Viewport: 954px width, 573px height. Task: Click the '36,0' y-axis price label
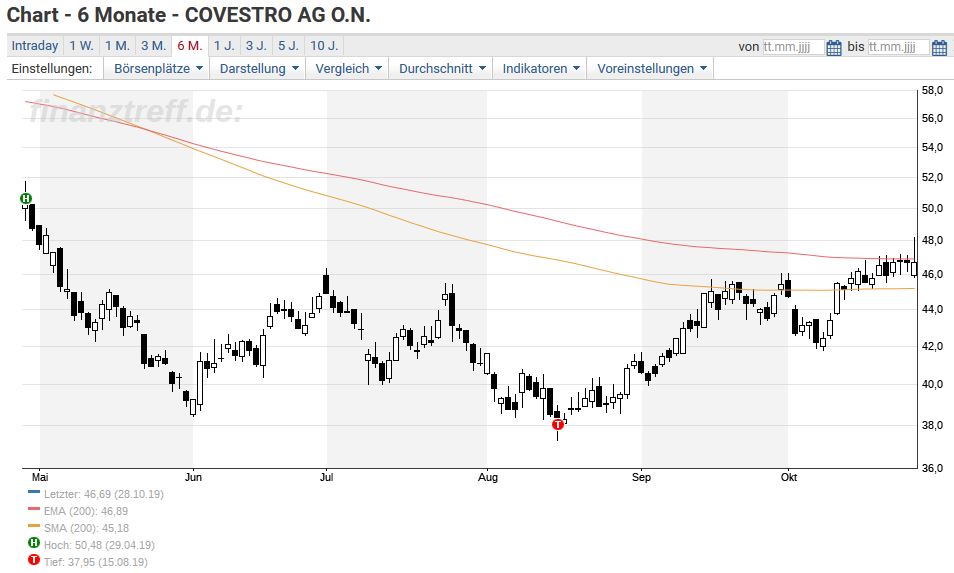pyautogui.click(x=933, y=468)
